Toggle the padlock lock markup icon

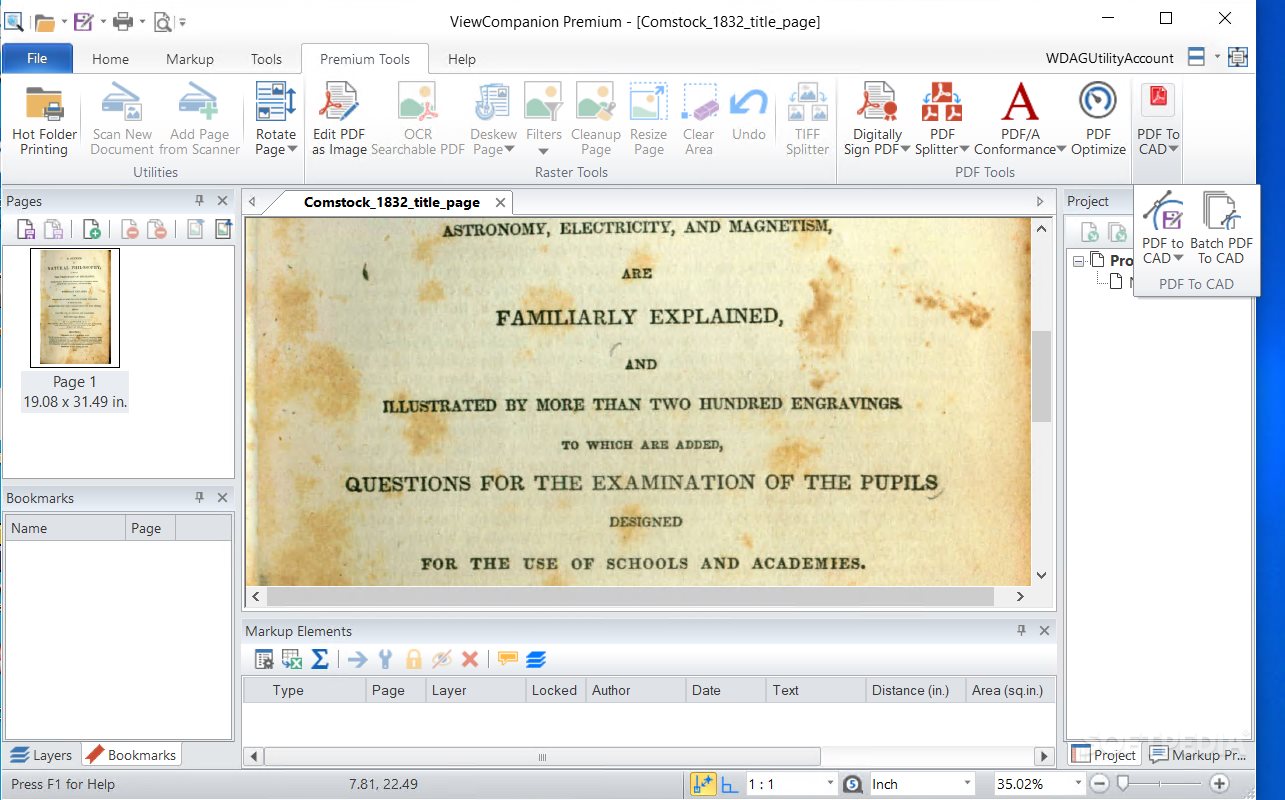point(413,659)
